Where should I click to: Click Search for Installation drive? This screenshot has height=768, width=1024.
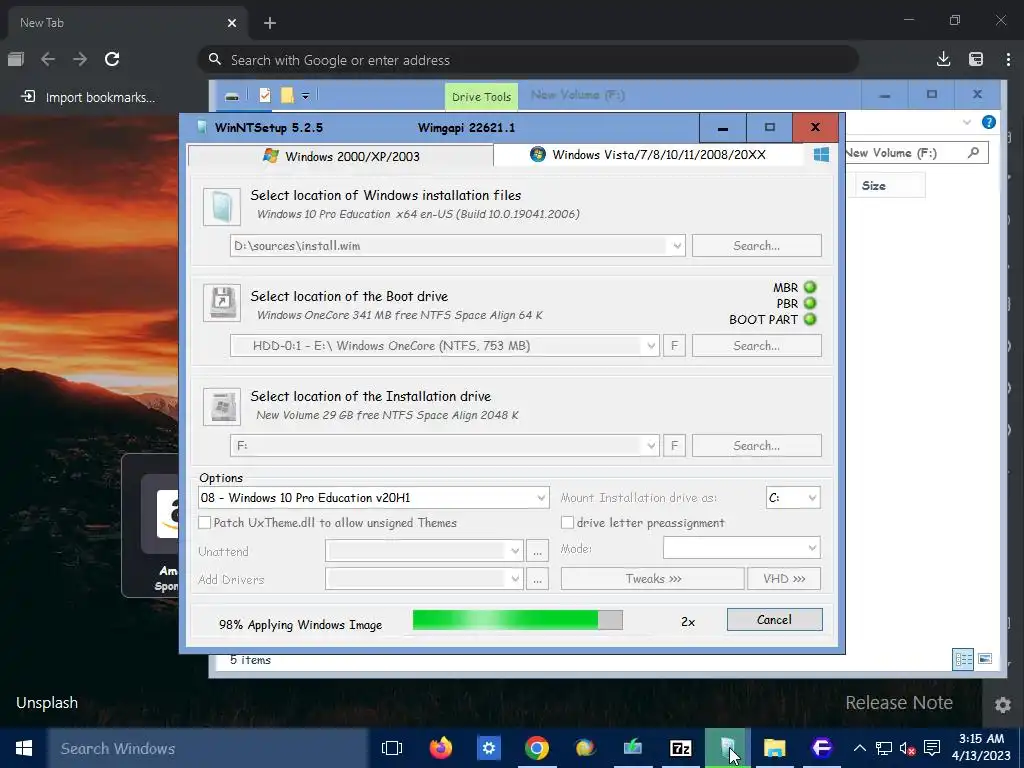pos(756,445)
